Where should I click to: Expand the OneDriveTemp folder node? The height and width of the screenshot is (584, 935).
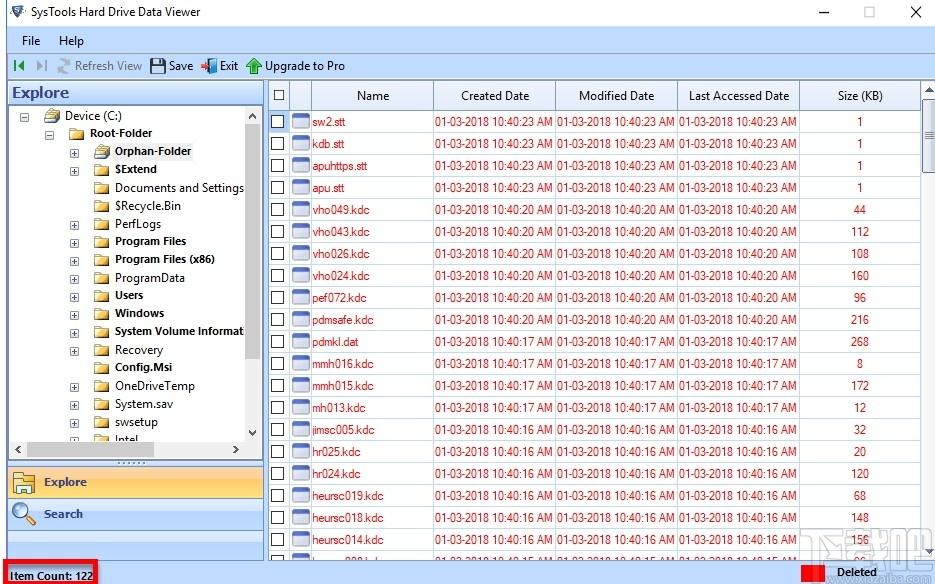pos(75,387)
